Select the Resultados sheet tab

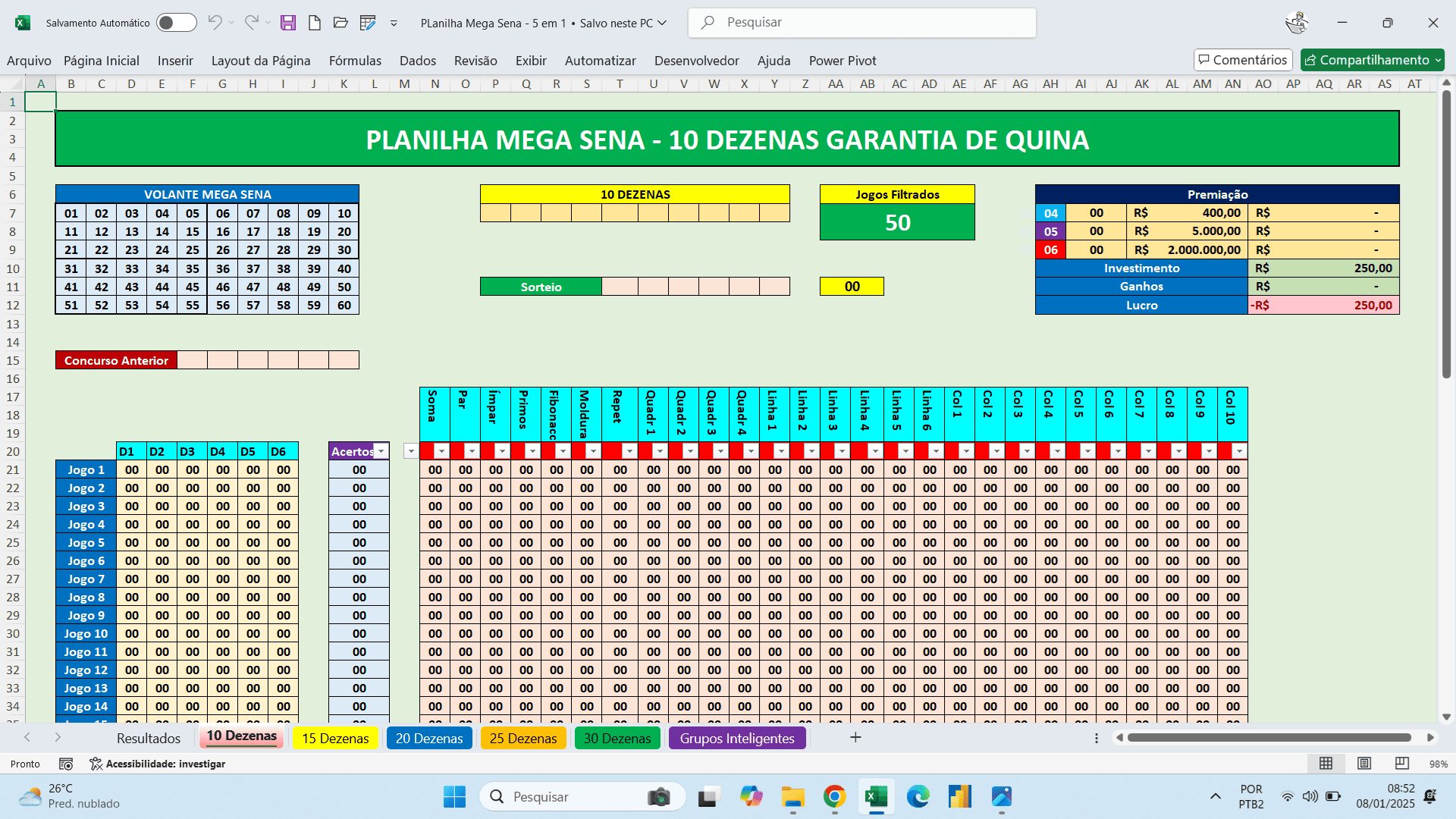[x=149, y=738]
